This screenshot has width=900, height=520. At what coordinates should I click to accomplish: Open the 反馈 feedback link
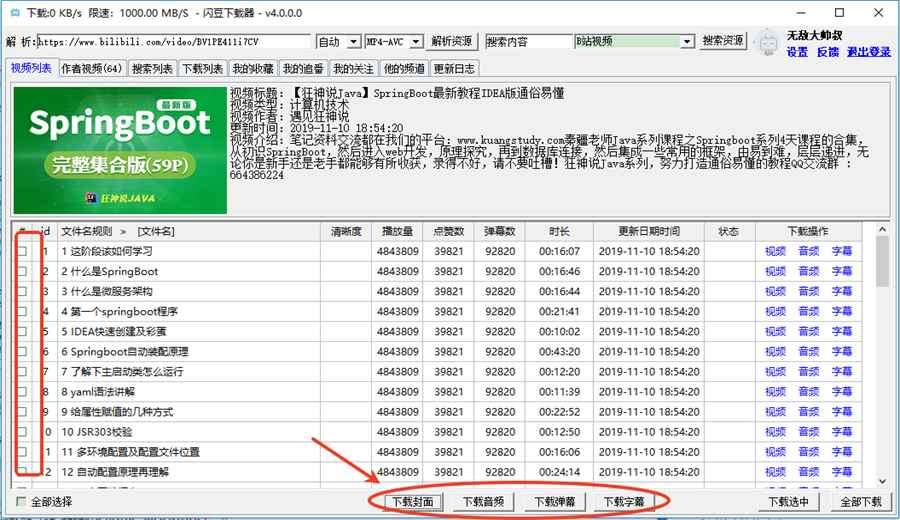click(828, 52)
